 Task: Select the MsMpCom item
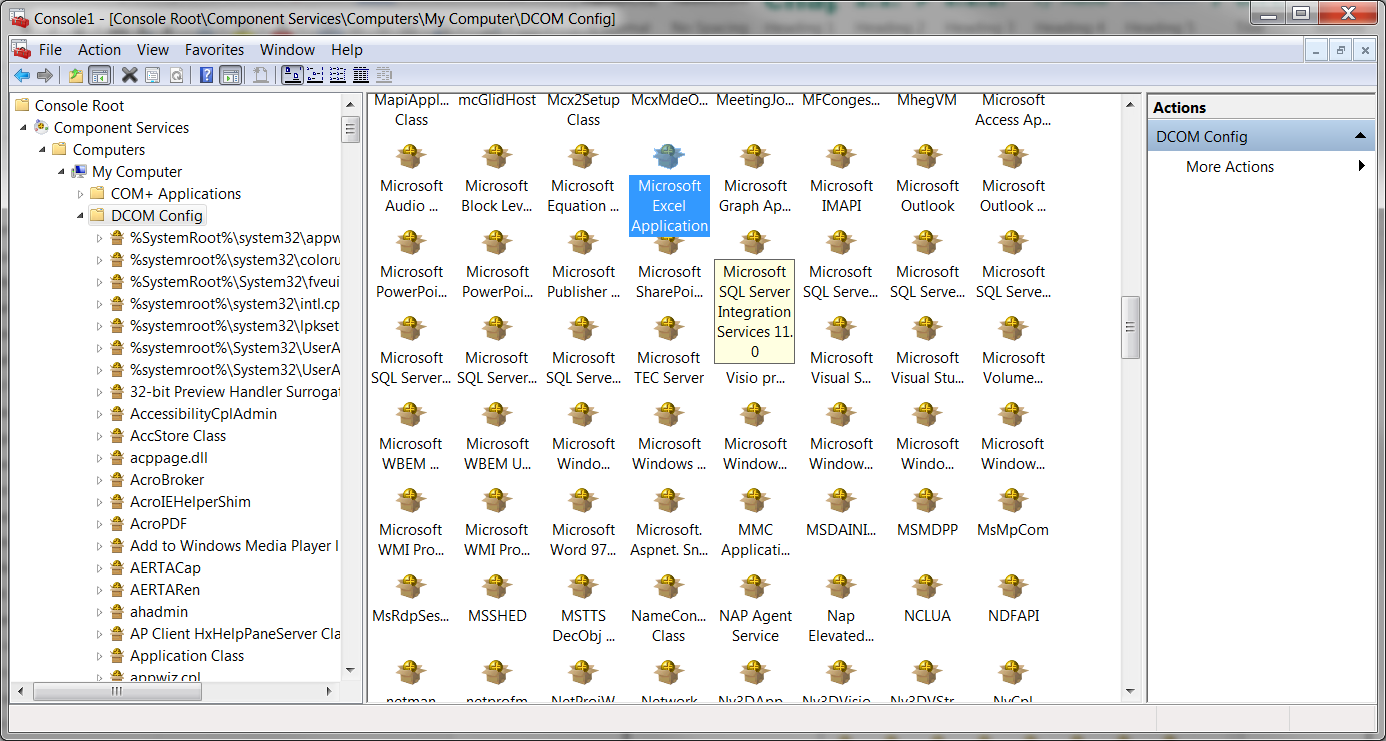click(1013, 512)
